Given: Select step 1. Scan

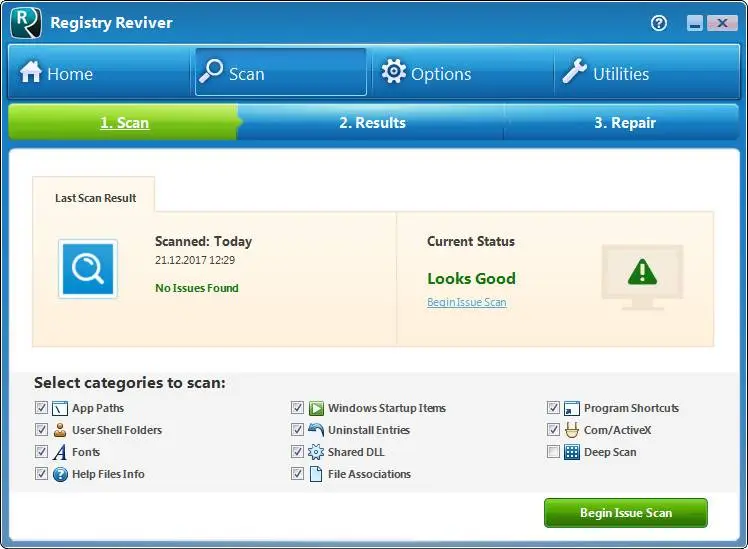Looking at the screenshot, I should coord(125,123).
